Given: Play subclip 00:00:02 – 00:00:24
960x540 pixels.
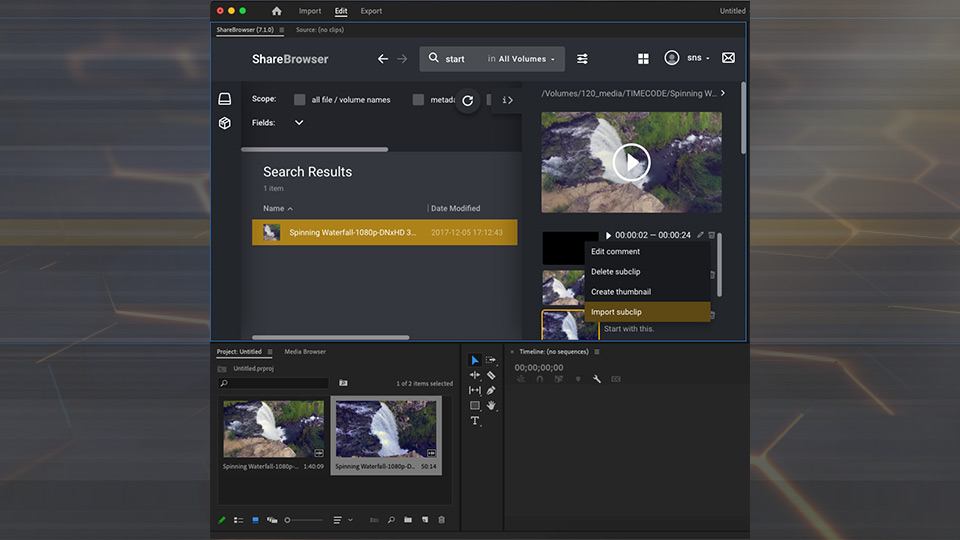Looking at the screenshot, I should pos(608,235).
